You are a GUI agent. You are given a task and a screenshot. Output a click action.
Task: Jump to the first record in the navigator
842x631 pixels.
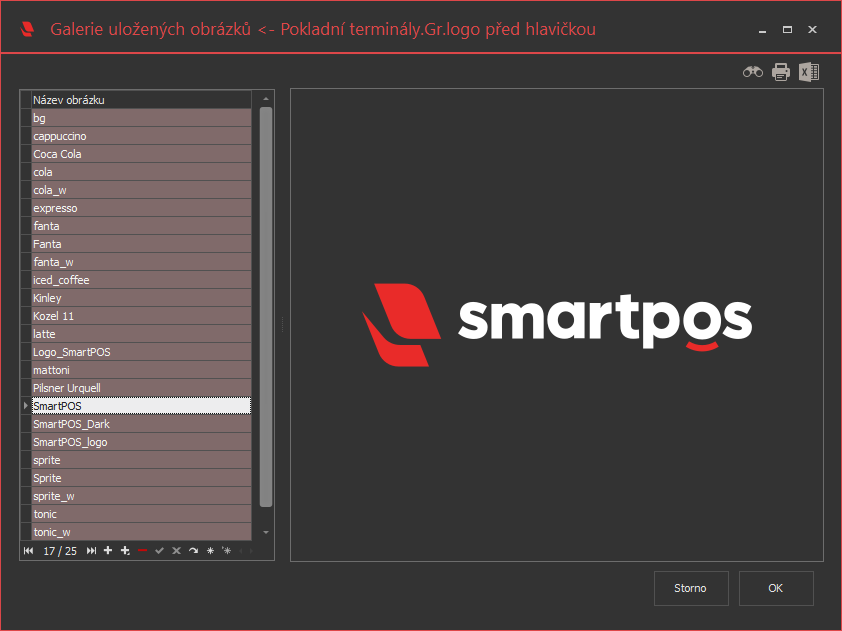click(28, 550)
